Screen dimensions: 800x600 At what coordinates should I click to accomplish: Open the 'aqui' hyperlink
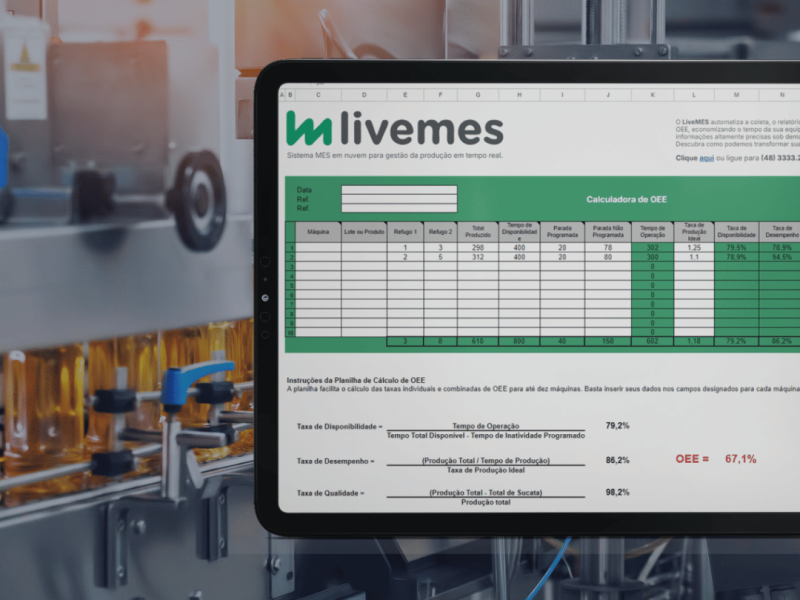click(x=706, y=158)
